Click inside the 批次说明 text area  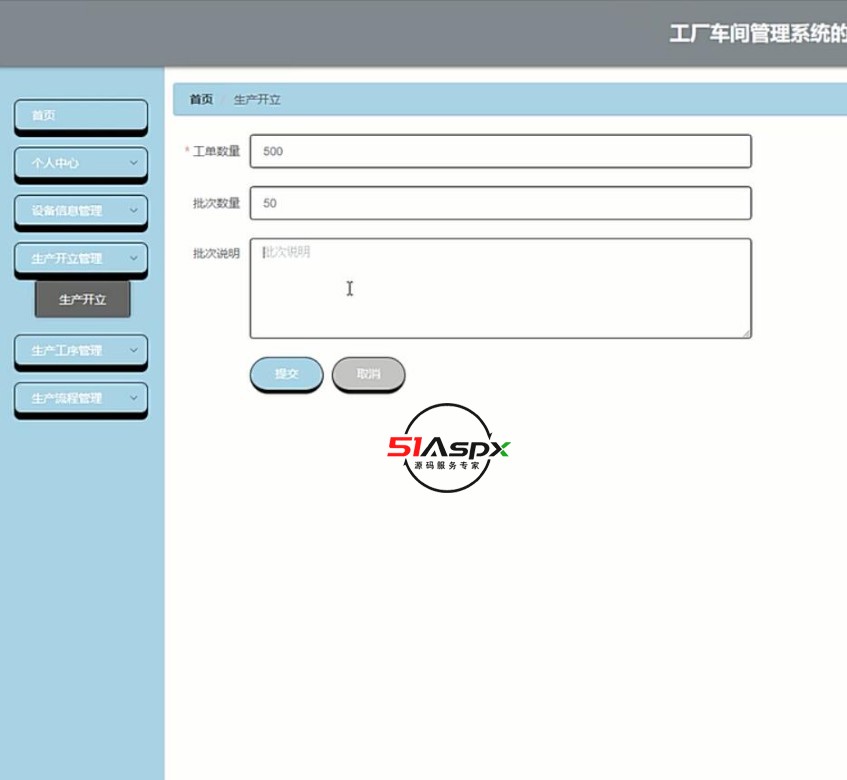pyautogui.click(x=500, y=288)
